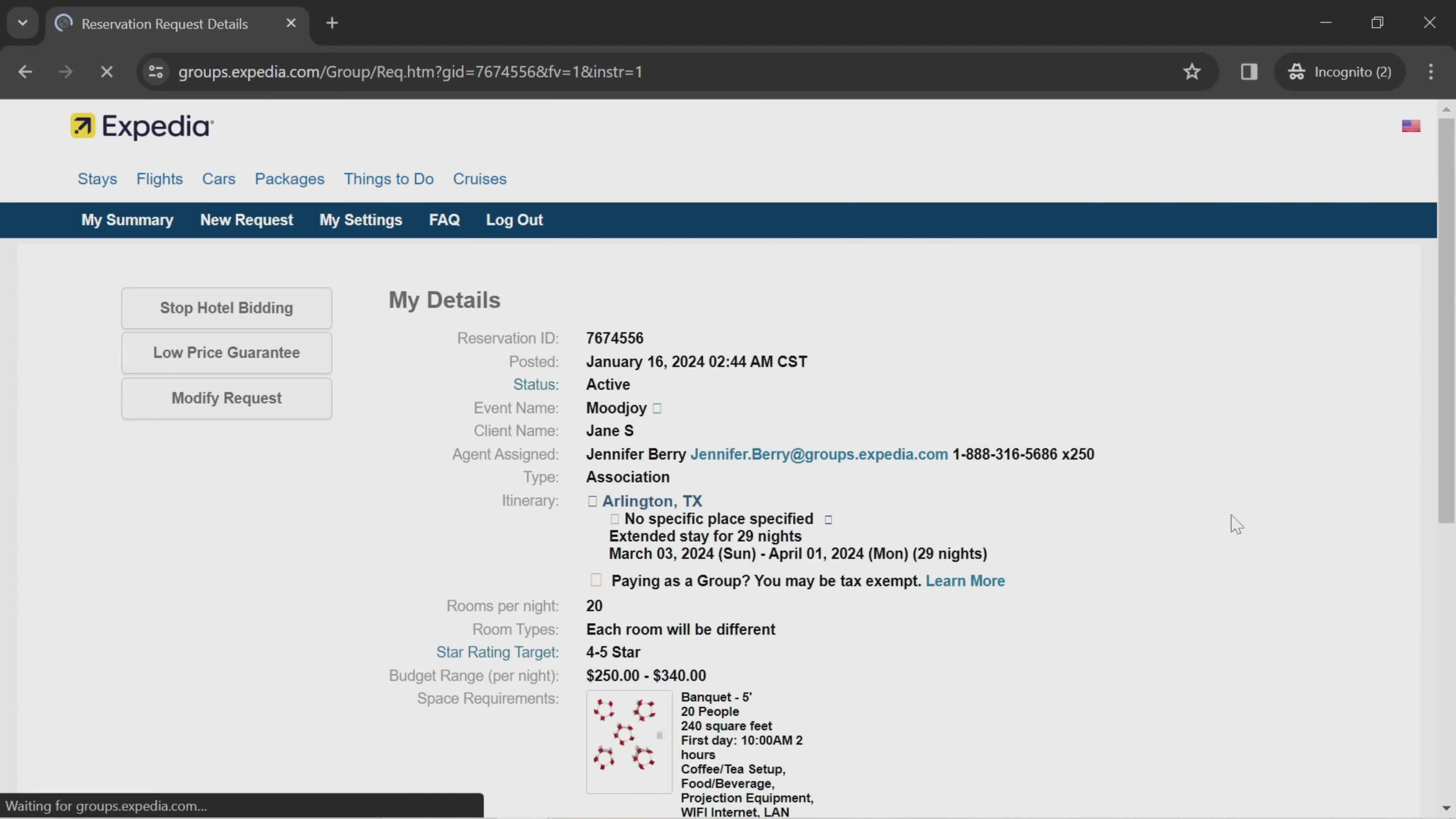The height and width of the screenshot is (819, 1456).
Task: Toggle the Arlington TX itinerary checkbox
Action: [591, 500]
